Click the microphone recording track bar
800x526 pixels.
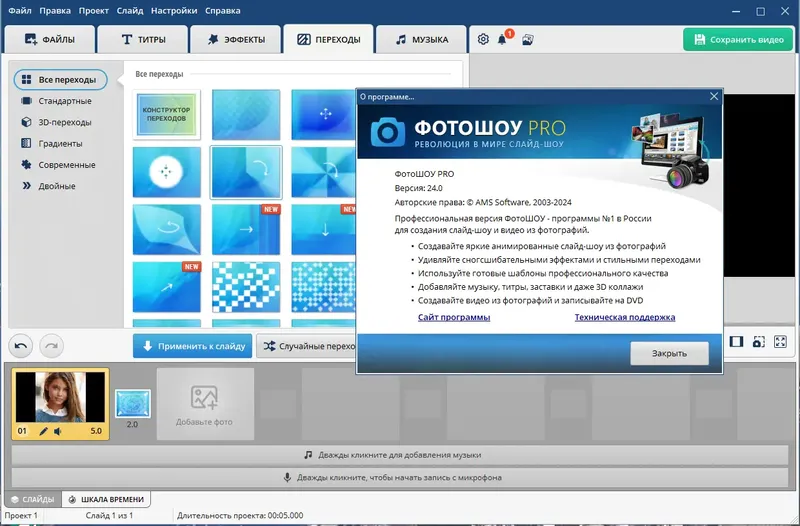tap(400, 478)
